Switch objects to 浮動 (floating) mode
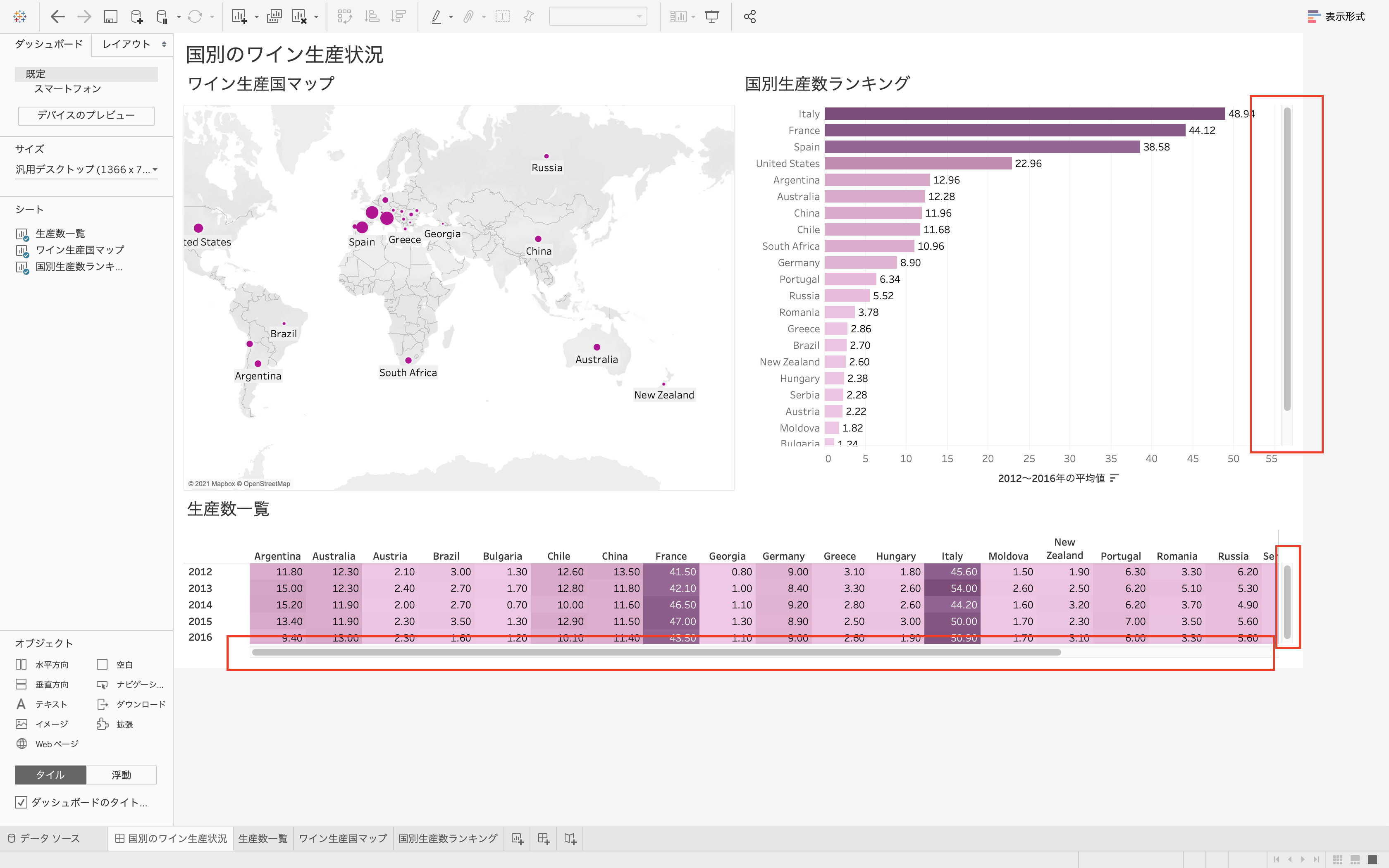 (x=122, y=775)
